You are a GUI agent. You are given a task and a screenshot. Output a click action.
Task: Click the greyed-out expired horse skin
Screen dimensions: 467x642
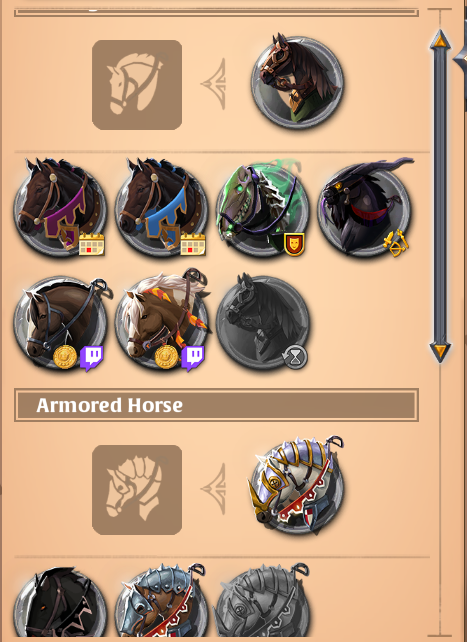(x=262, y=323)
